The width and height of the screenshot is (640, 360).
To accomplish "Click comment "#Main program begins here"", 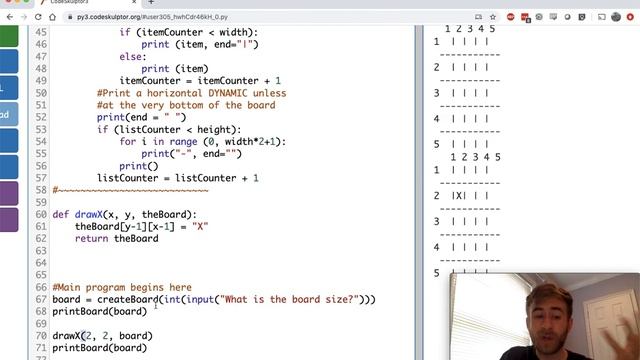I will (122, 287).
